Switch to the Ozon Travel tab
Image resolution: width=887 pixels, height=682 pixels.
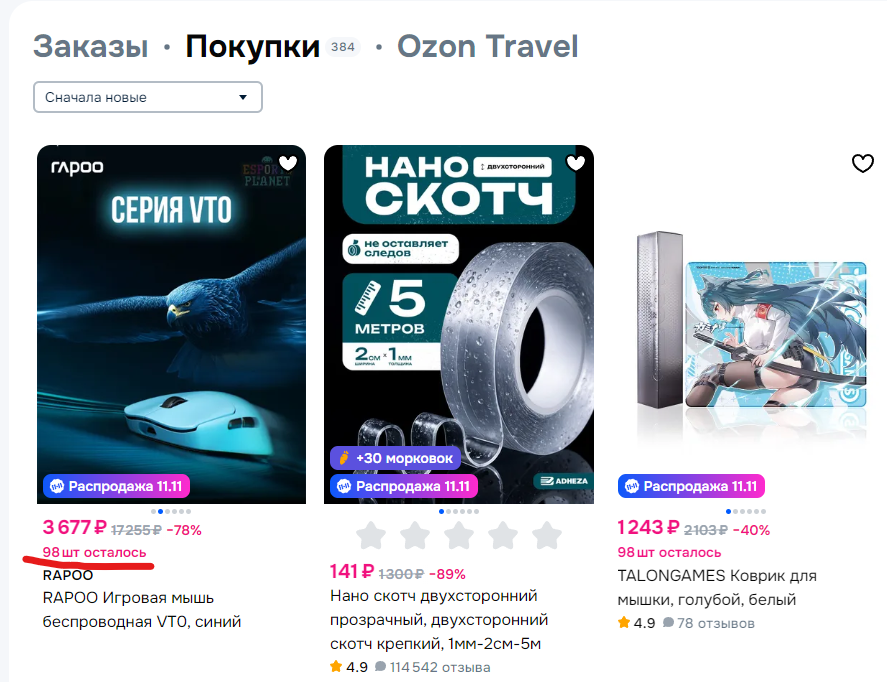(x=488, y=46)
